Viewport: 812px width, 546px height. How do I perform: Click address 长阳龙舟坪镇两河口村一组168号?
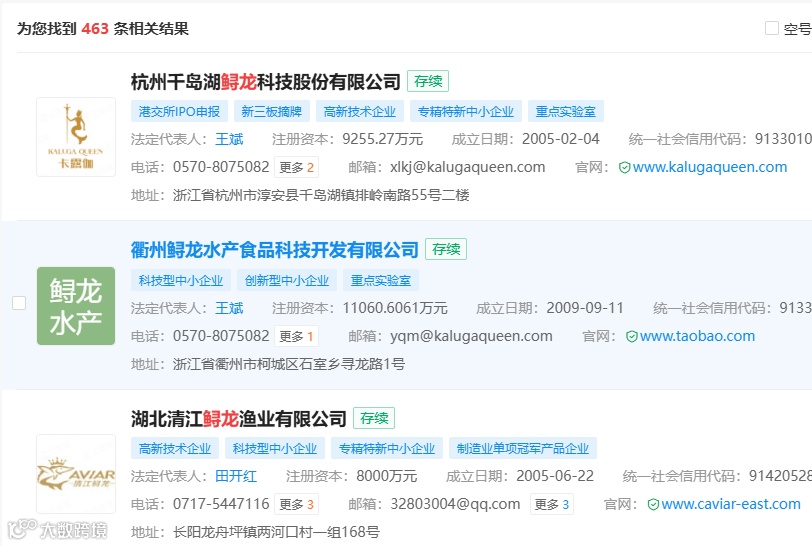click(277, 532)
